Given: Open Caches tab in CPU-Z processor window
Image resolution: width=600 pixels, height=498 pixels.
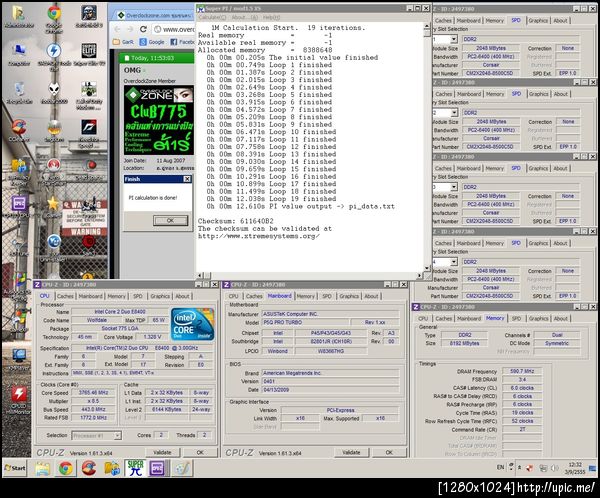Looking at the screenshot, I should pos(65,296).
